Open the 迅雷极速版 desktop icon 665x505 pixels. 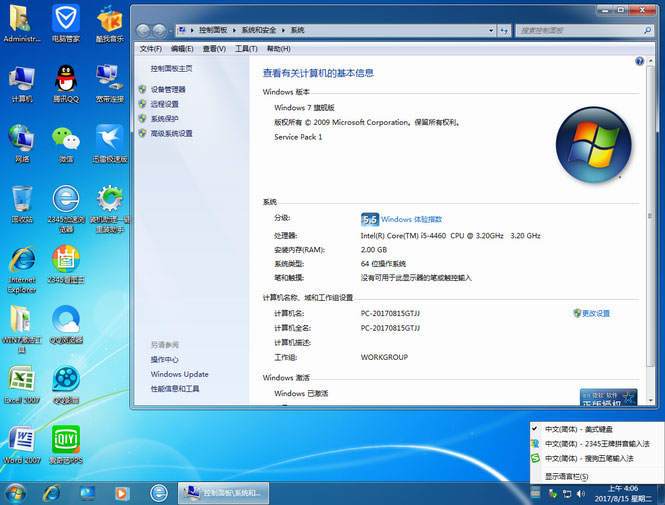(109, 144)
